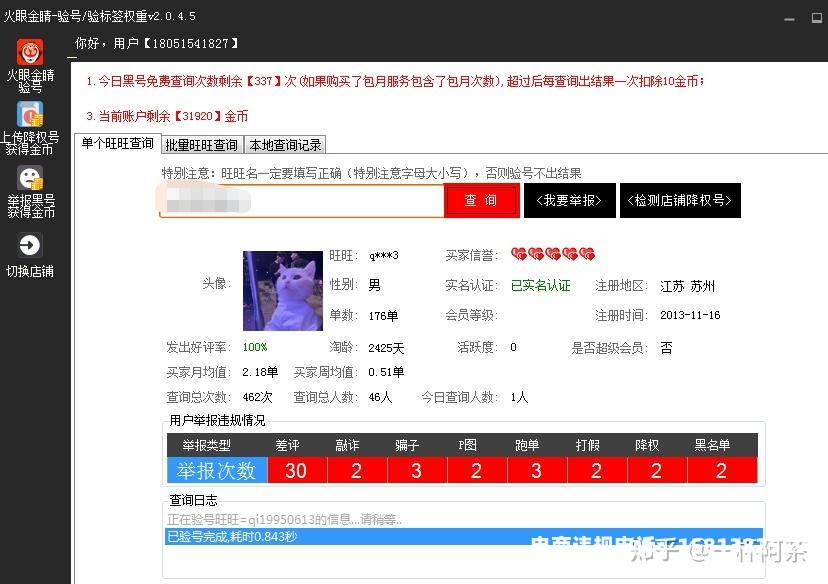Click the buyer credit hearts icons

tap(552, 255)
